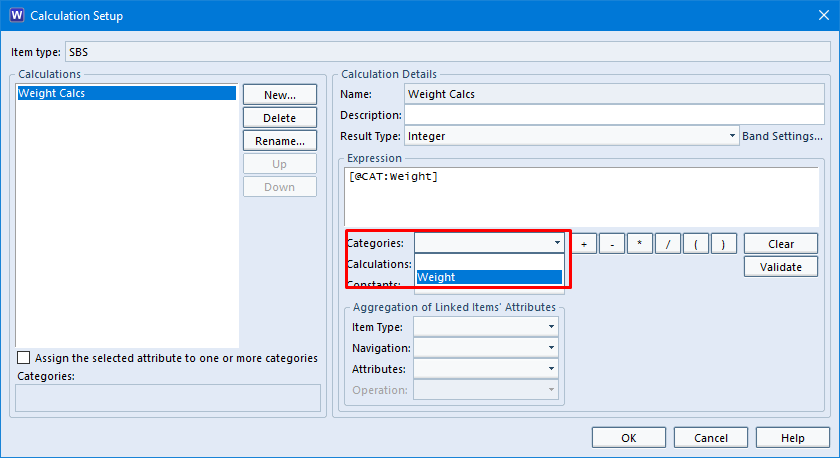Screen dimensions: 840x458
Task: Click the New... calculation button
Action: point(280,95)
